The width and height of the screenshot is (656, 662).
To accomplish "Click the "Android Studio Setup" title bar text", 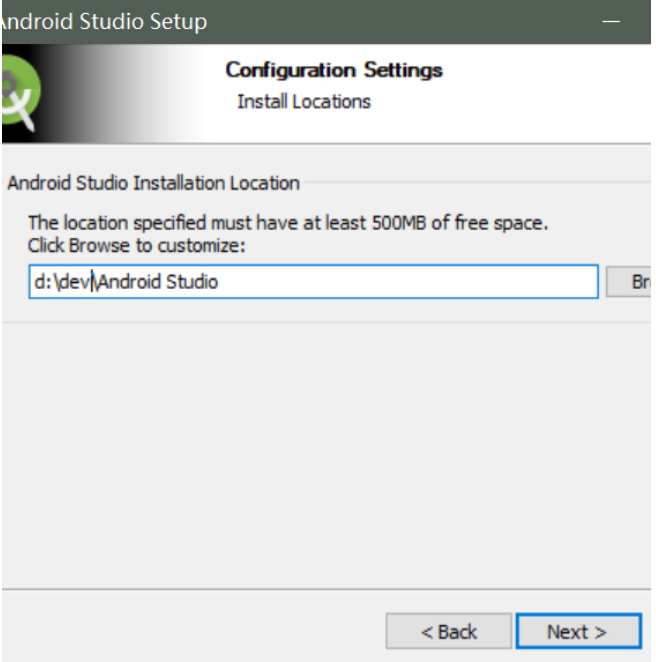I will coord(104,21).
